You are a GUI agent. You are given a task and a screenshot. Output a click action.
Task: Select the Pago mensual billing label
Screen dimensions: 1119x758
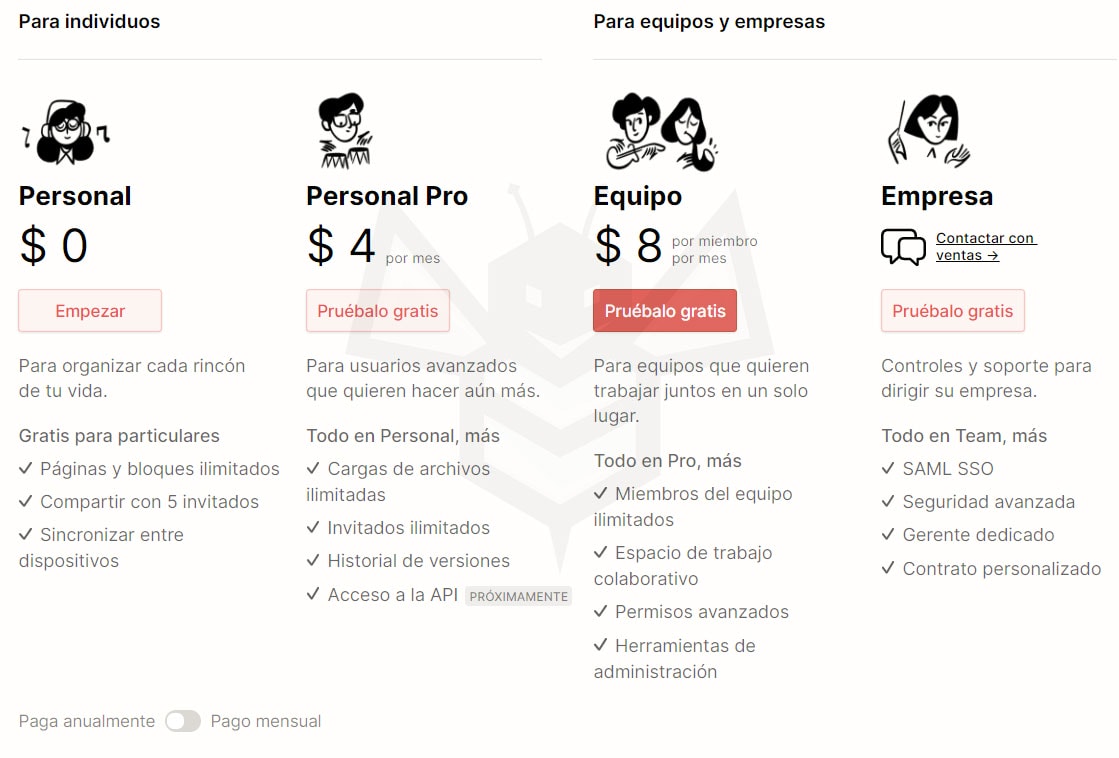pos(266,721)
